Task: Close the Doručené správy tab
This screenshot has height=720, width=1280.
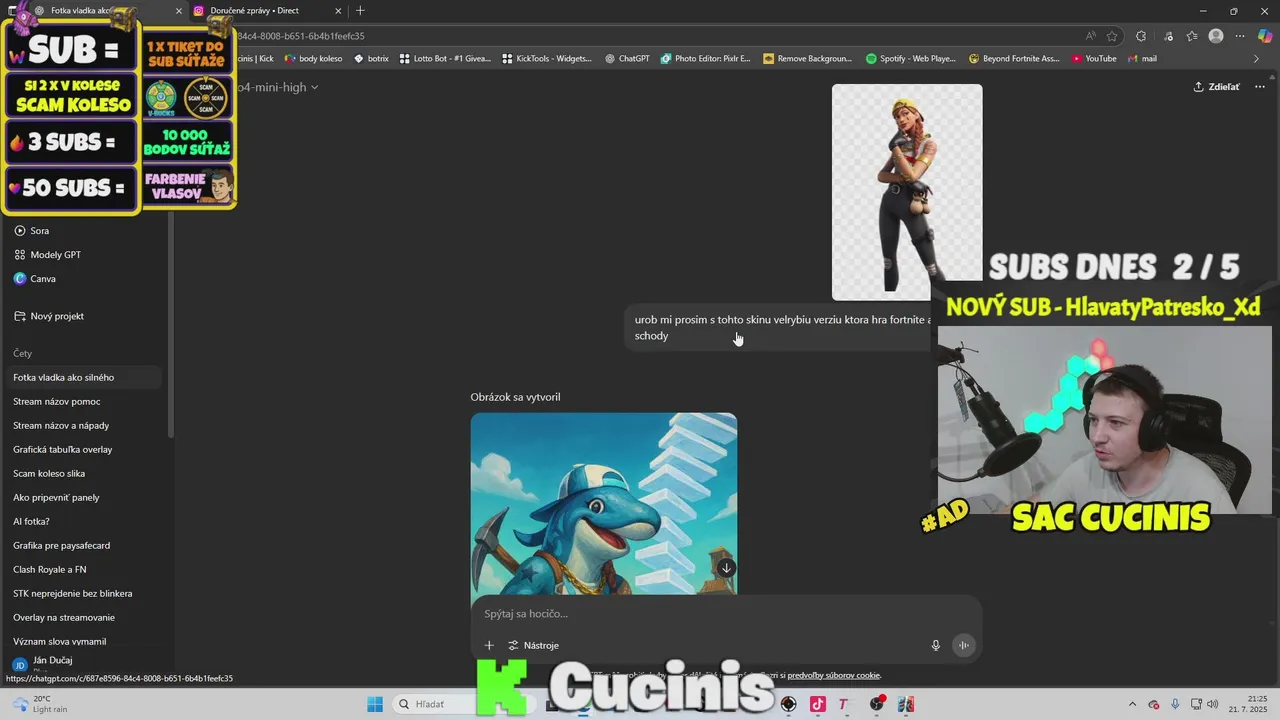Action: pos(338,11)
